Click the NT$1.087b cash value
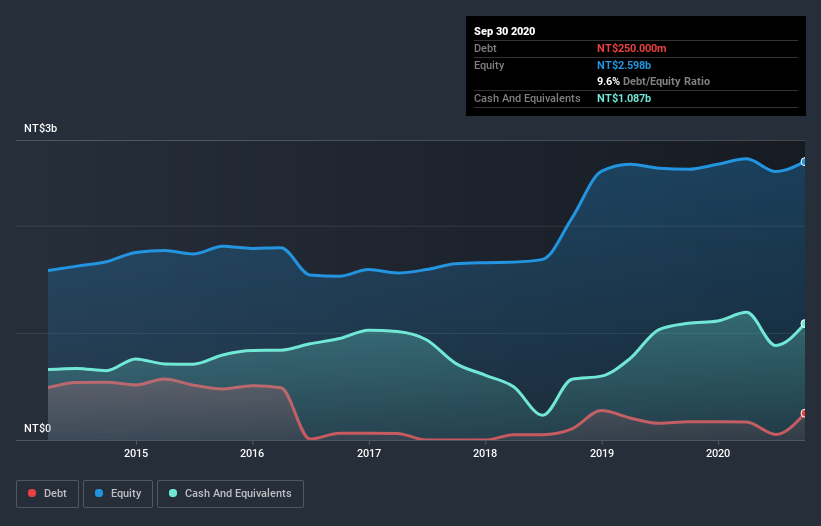The image size is (821, 526). 624,98
